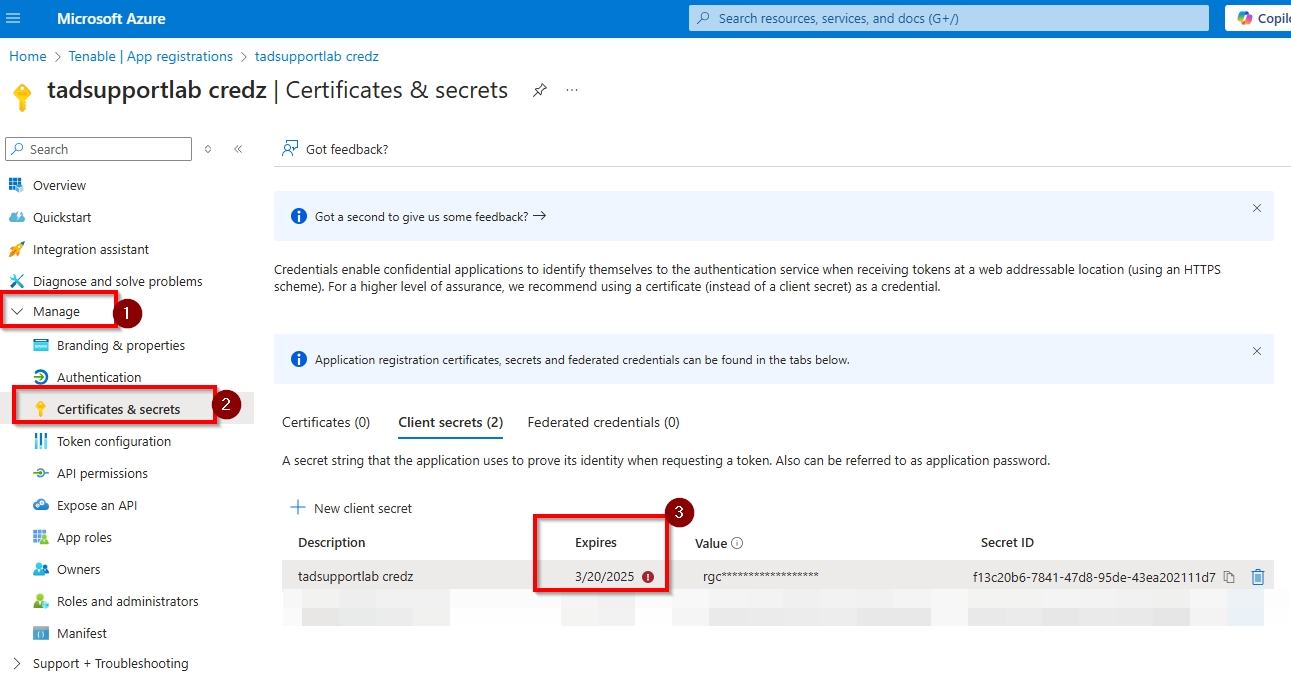This screenshot has width=1291, height=691.
Task: Collapse the Manage section
Action: point(56,312)
